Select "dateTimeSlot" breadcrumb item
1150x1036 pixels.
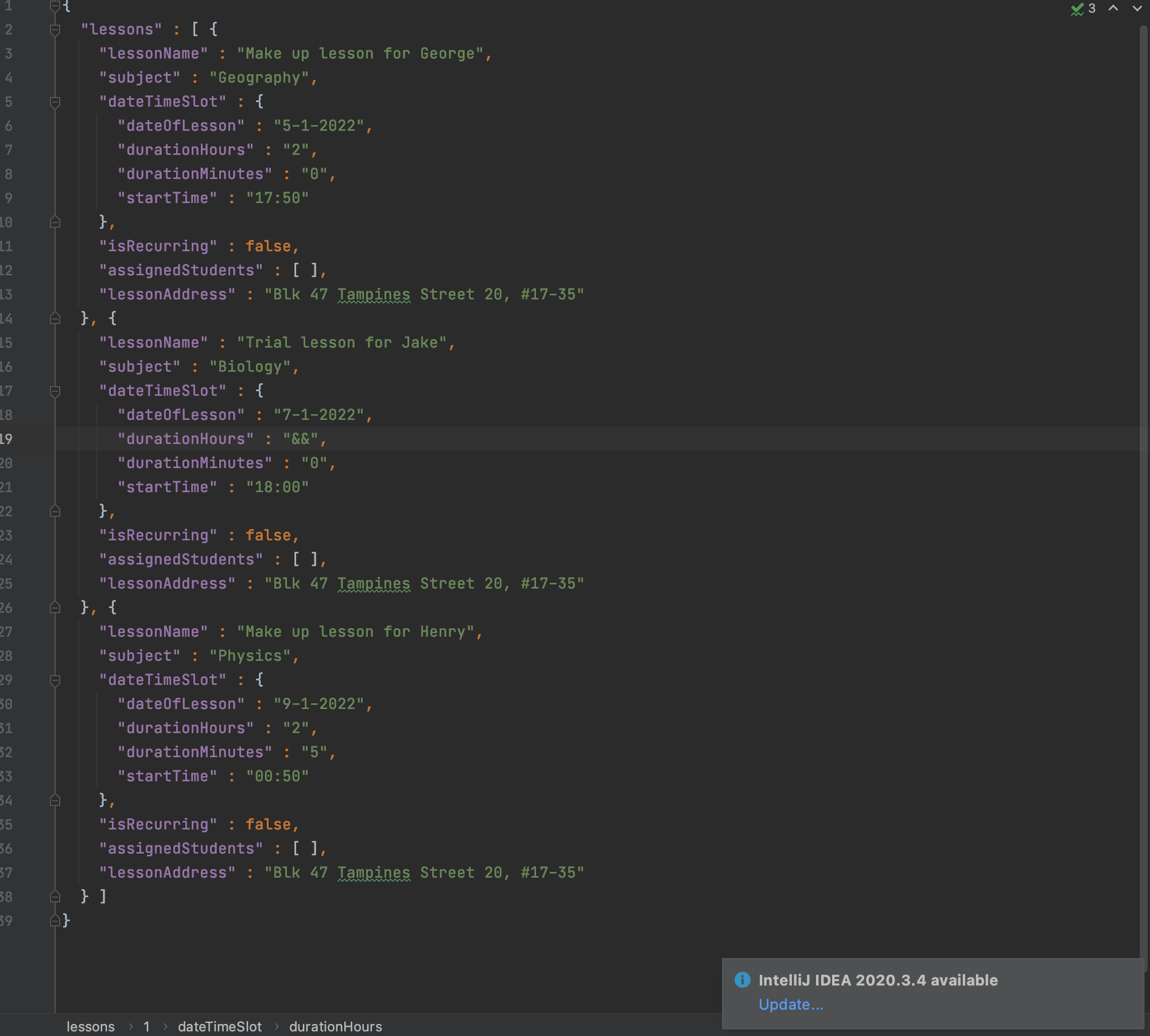219,1026
